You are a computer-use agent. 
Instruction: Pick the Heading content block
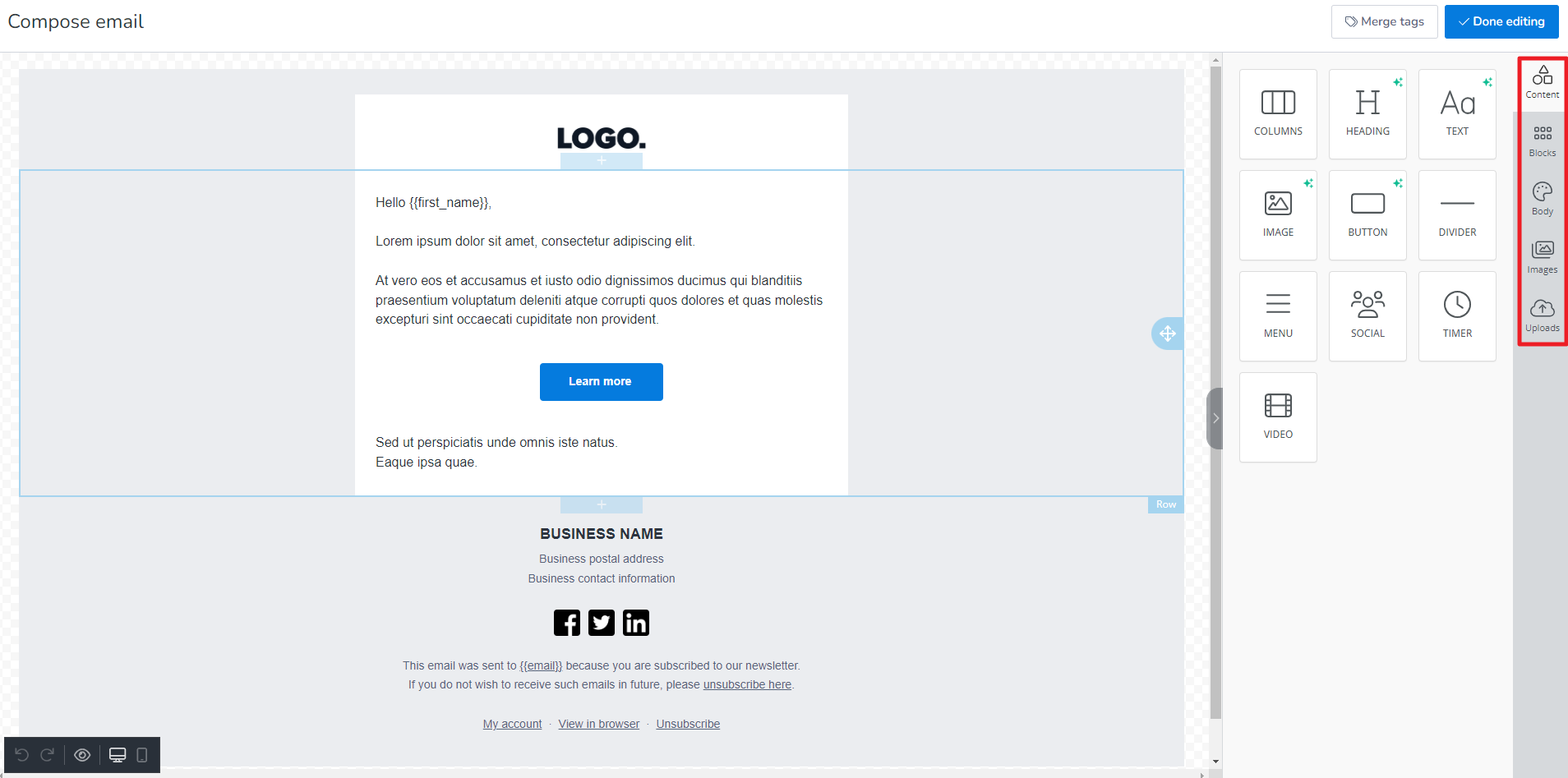coord(1367,114)
